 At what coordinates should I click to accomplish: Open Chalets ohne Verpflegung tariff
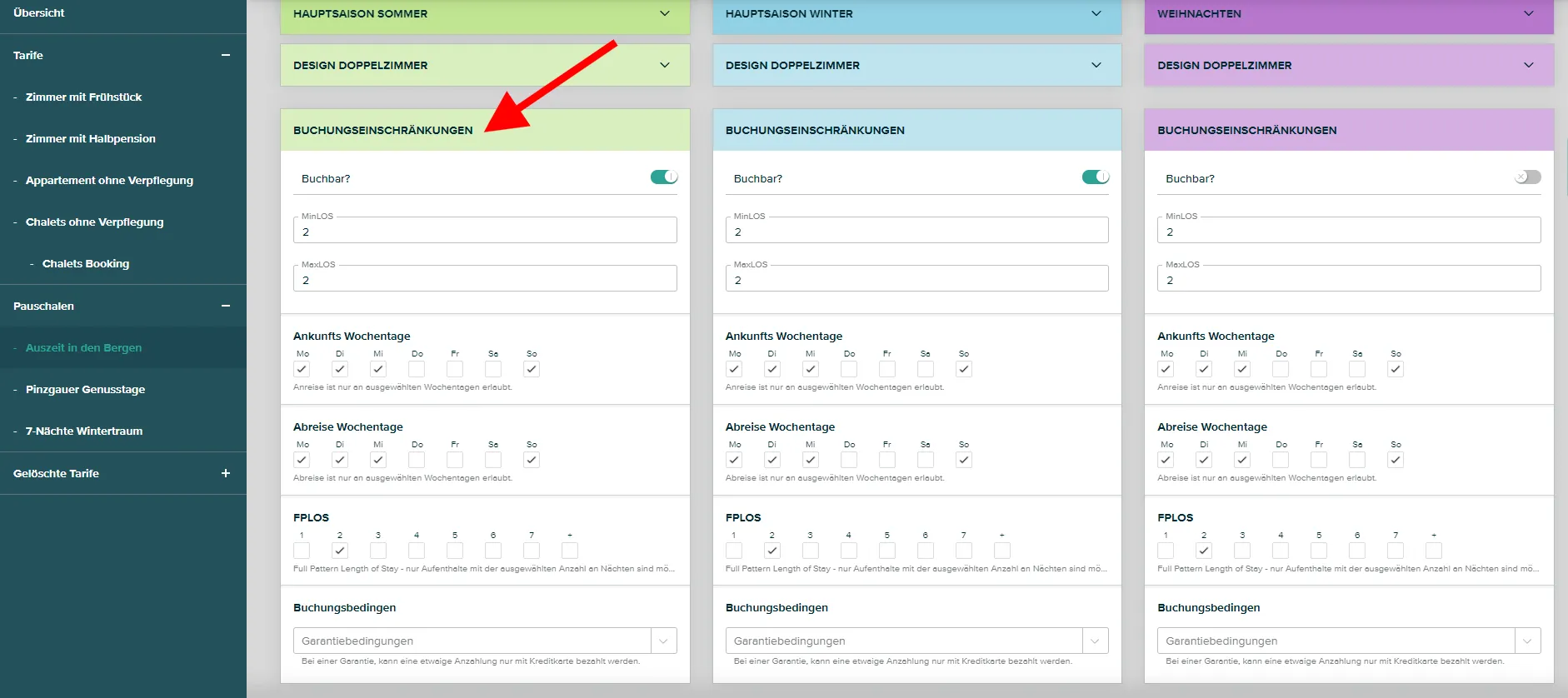[x=95, y=222]
